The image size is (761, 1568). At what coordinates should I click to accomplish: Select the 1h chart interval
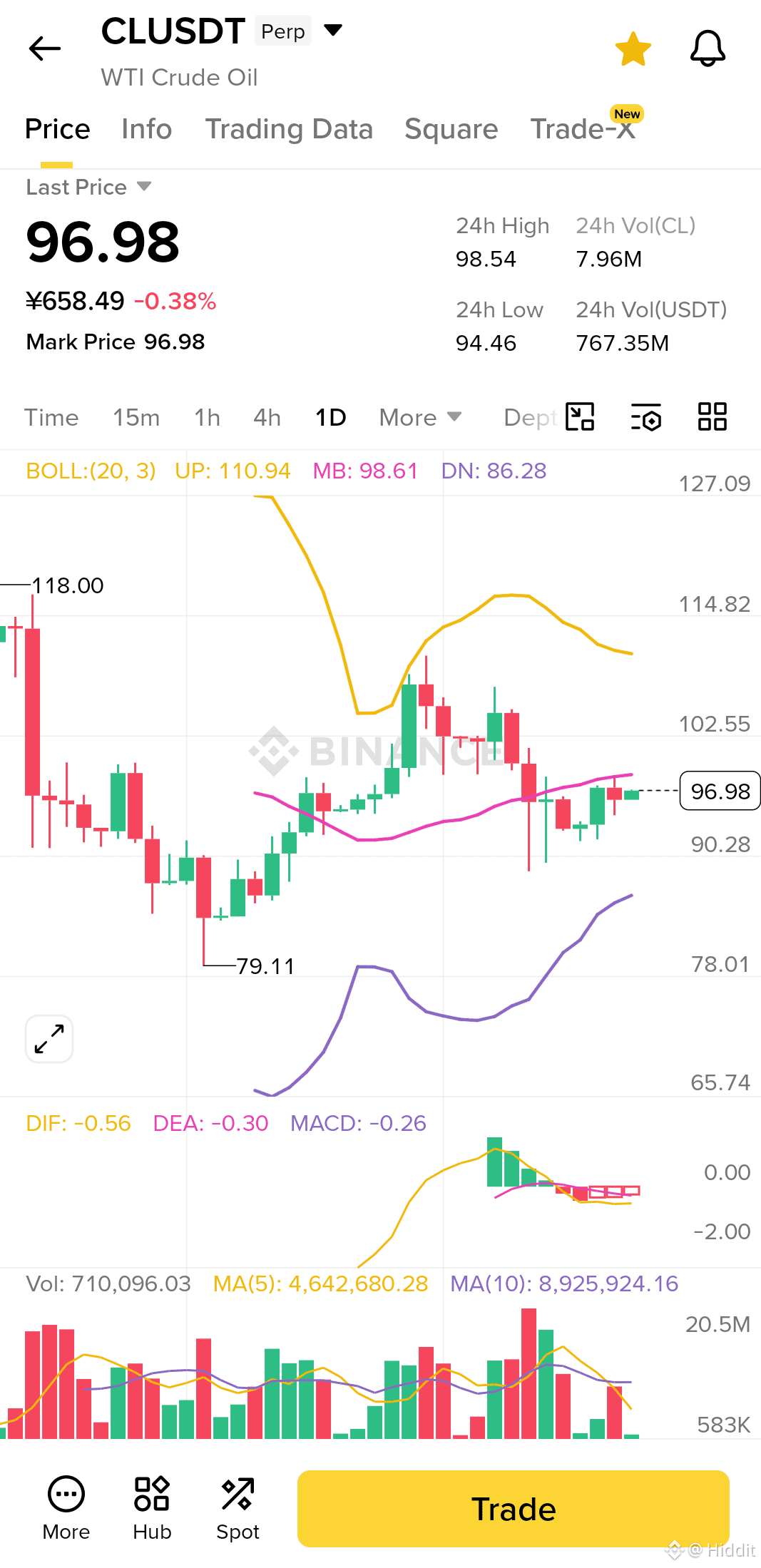click(207, 418)
